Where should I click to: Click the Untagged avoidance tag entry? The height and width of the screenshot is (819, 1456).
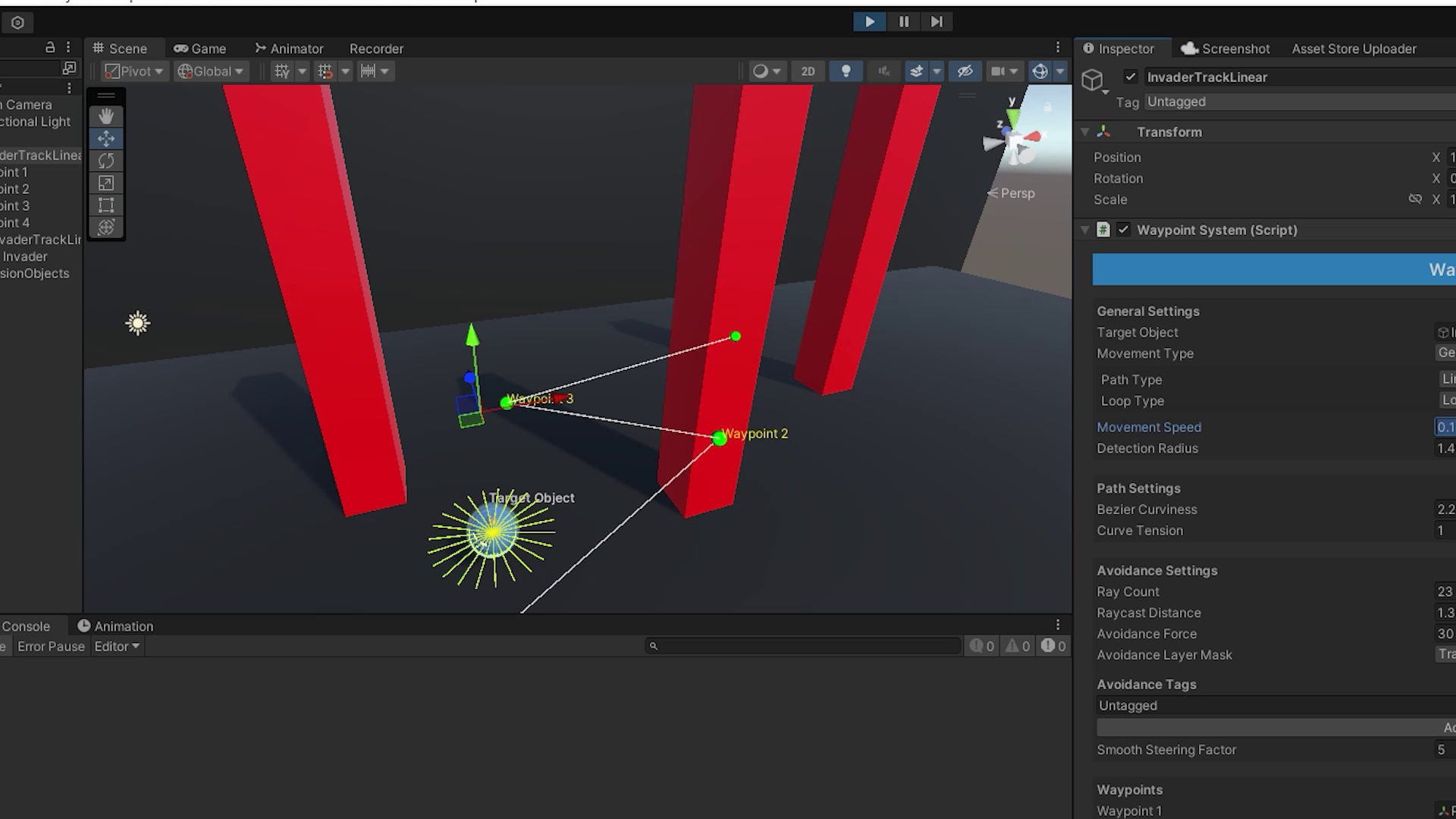(x=1276, y=705)
